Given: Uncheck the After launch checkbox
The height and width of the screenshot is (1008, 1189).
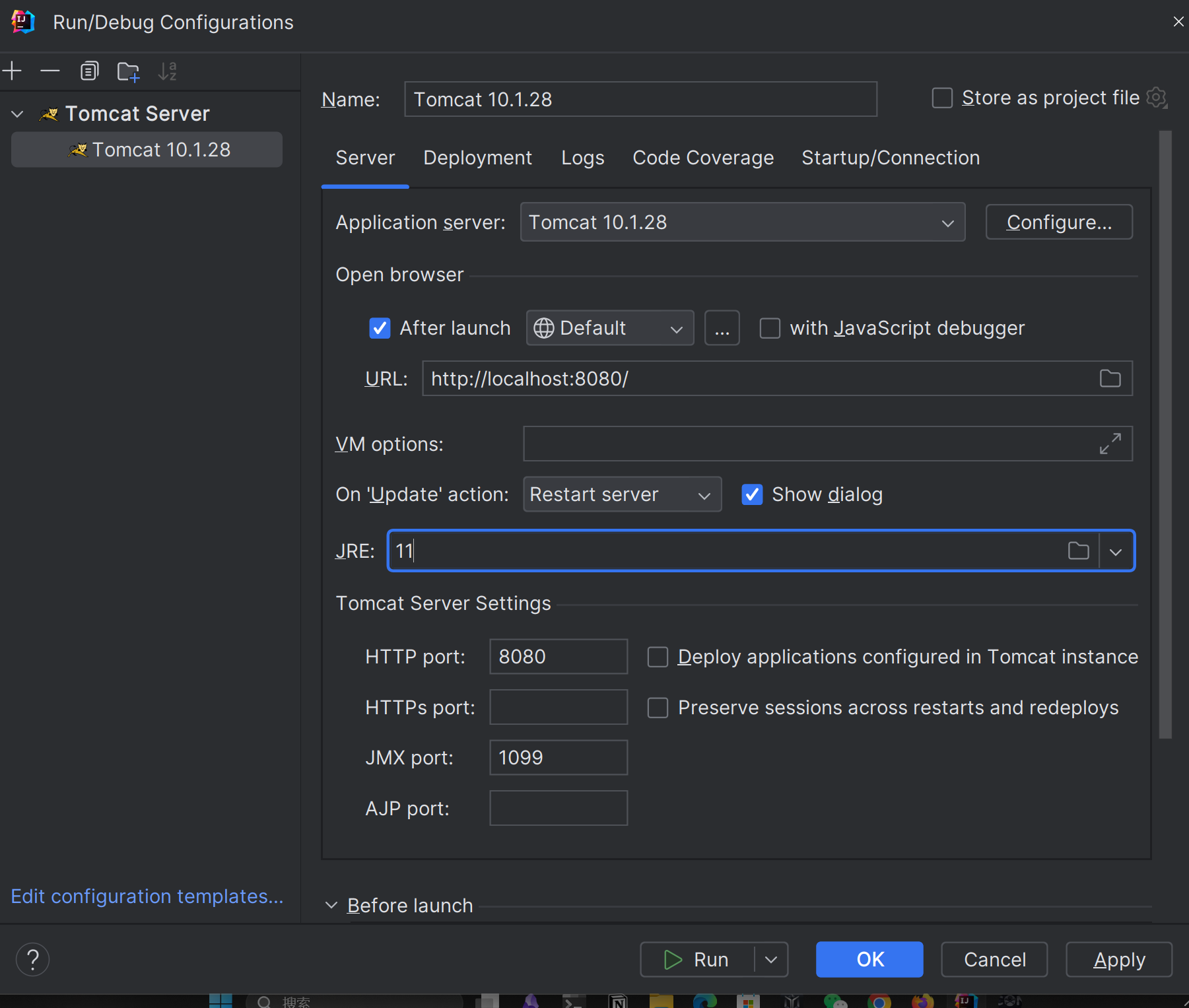Looking at the screenshot, I should pos(380,328).
